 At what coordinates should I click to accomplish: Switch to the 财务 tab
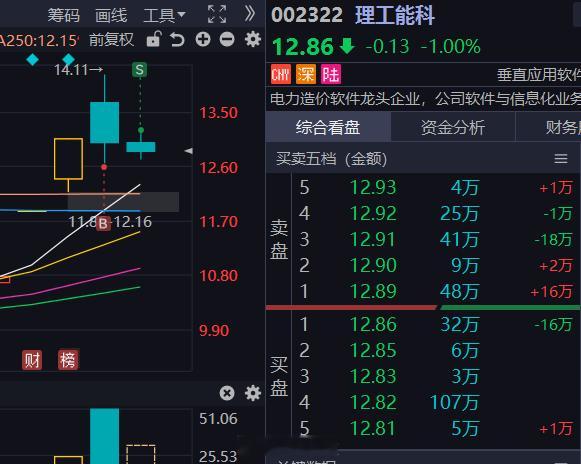[x=548, y=127]
